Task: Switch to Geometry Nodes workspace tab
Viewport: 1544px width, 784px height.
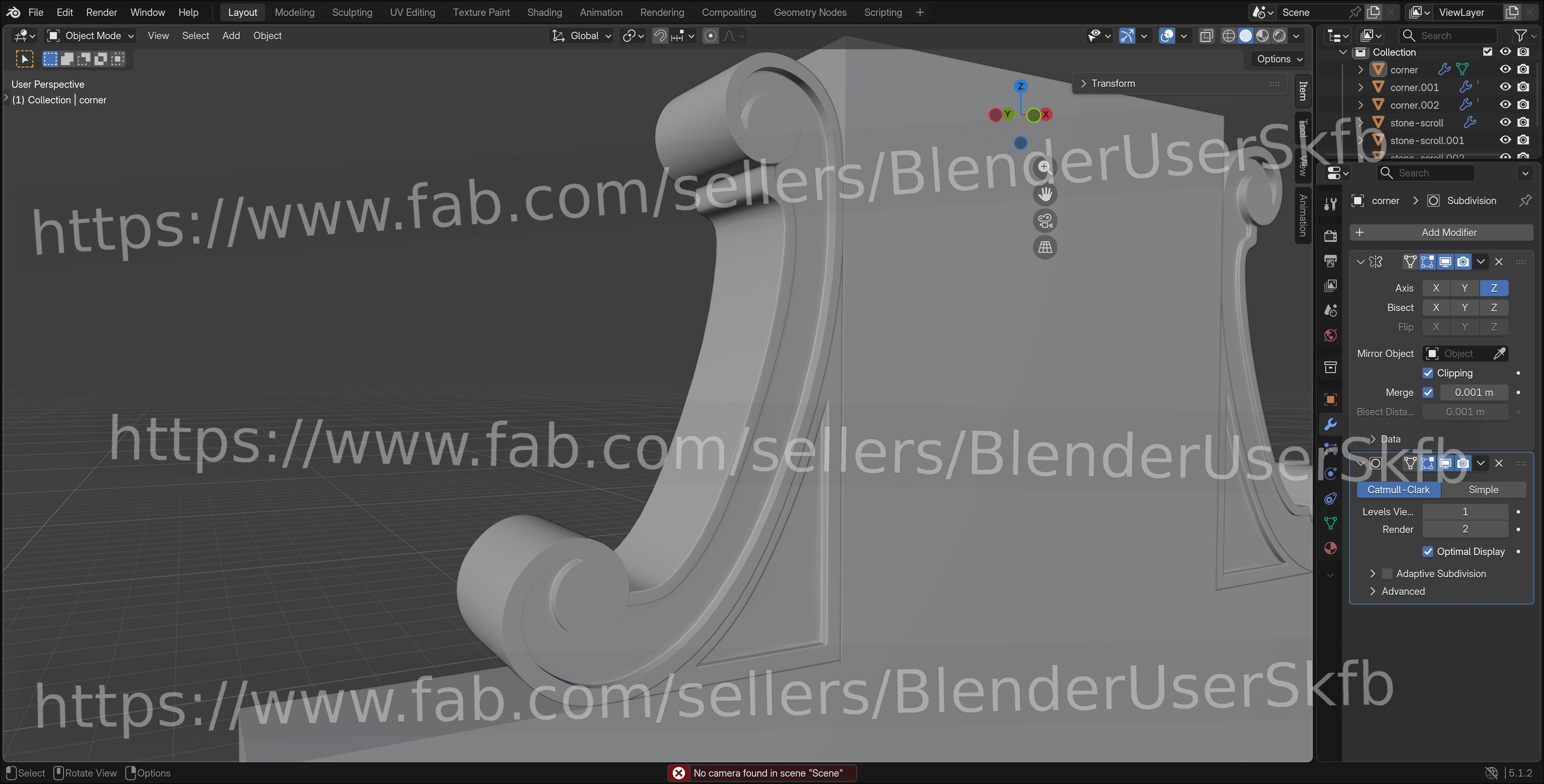Action: [x=810, y=12]
